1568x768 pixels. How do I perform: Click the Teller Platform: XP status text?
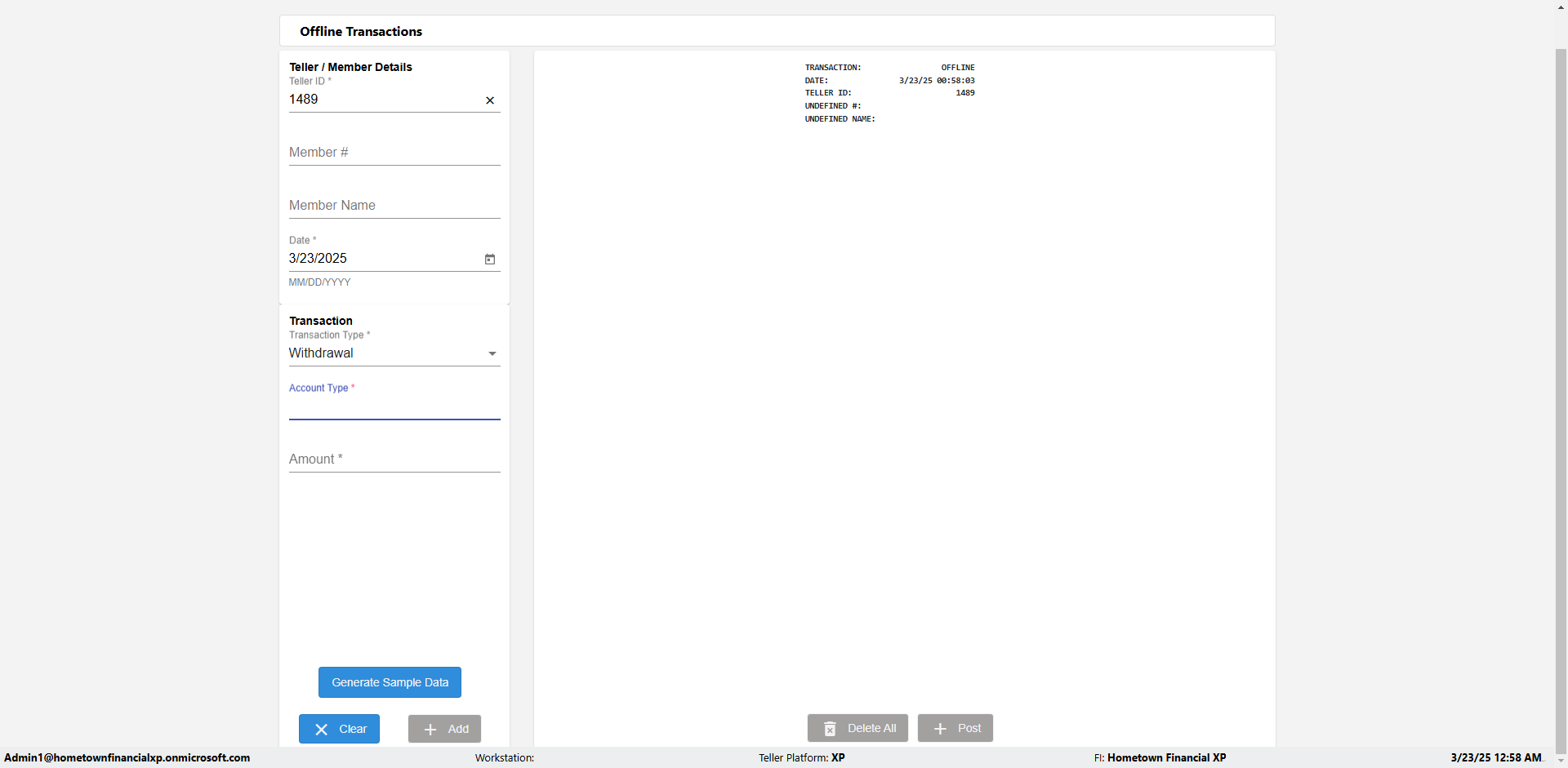click(802, 757)
